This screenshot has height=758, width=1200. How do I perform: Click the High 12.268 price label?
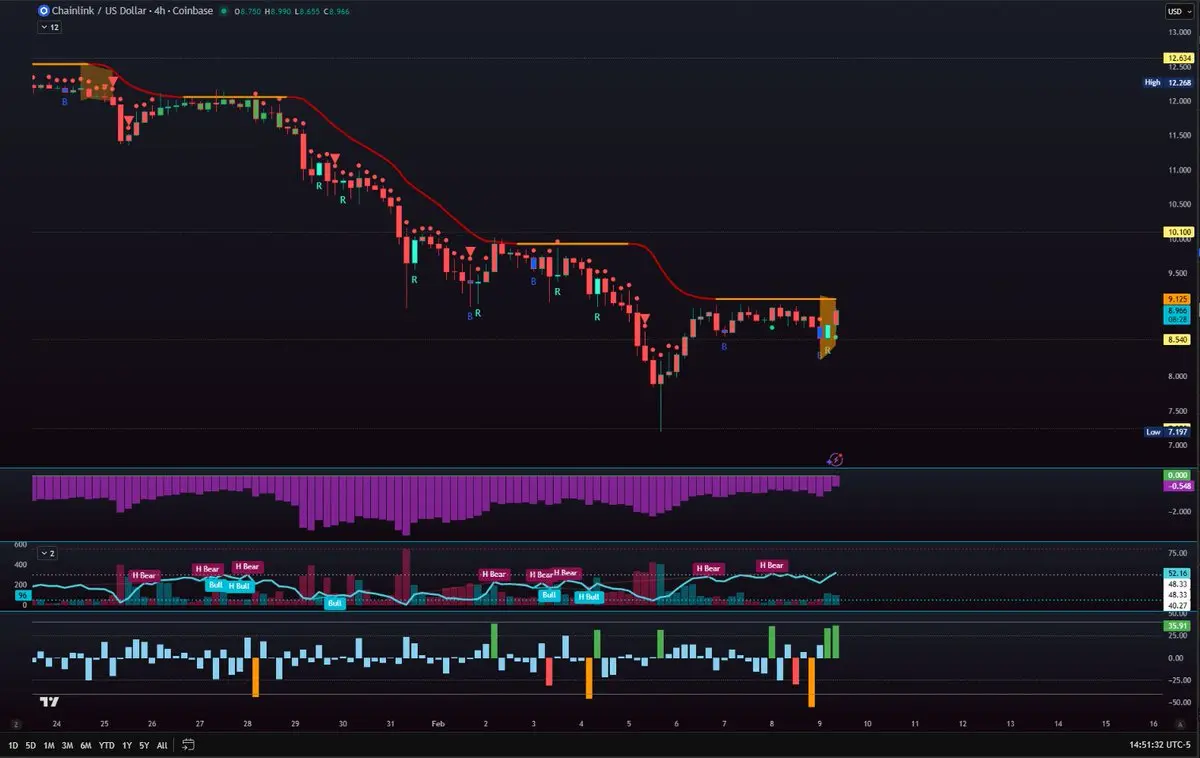pos(1170,83)
